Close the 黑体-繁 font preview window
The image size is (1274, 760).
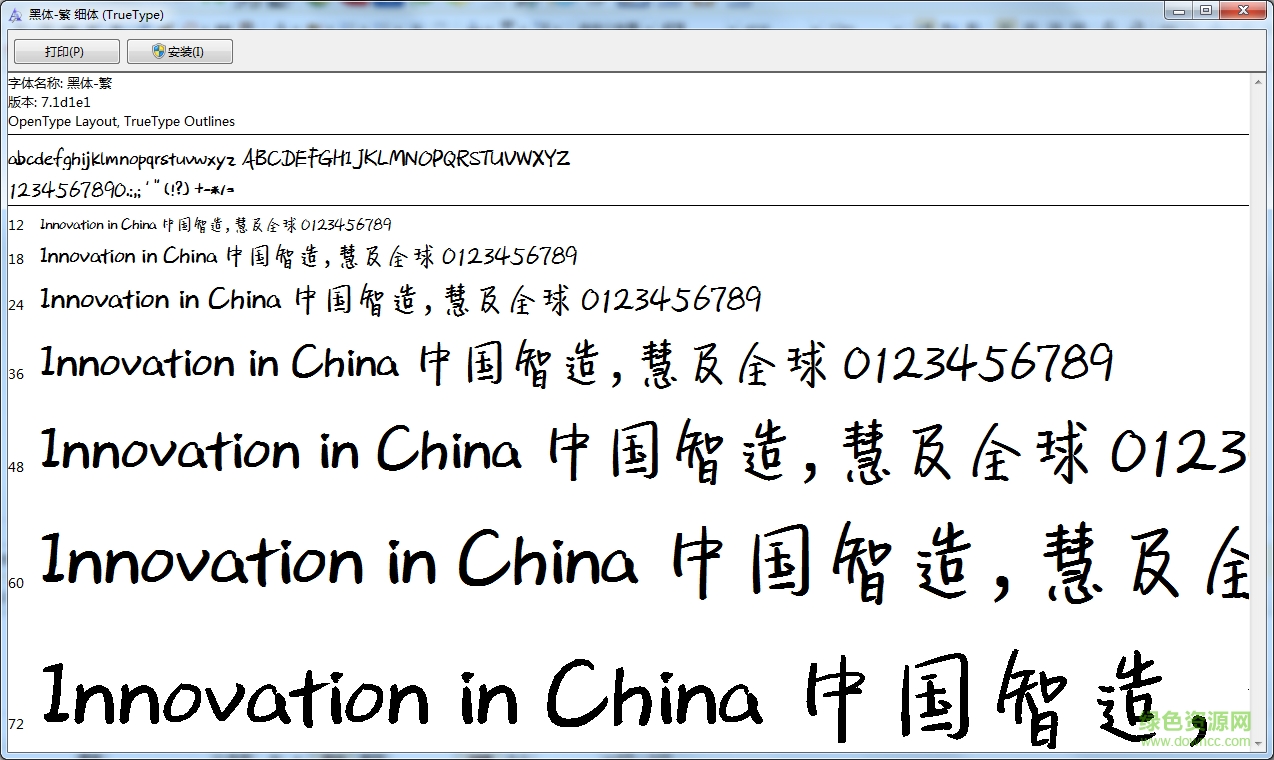pos(1244,10)
